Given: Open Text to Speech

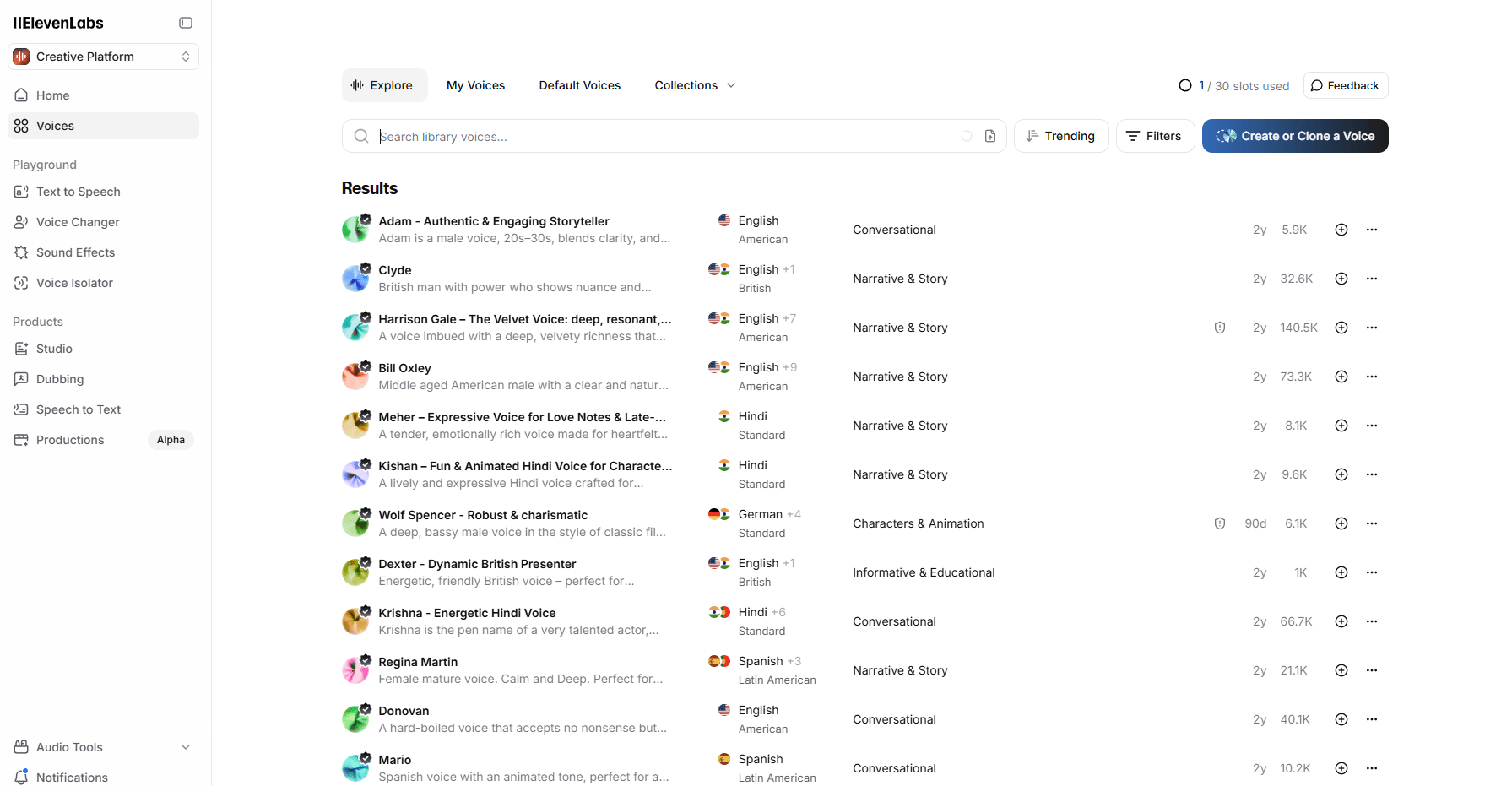Looking at the screenshot, I should (104, 192).
